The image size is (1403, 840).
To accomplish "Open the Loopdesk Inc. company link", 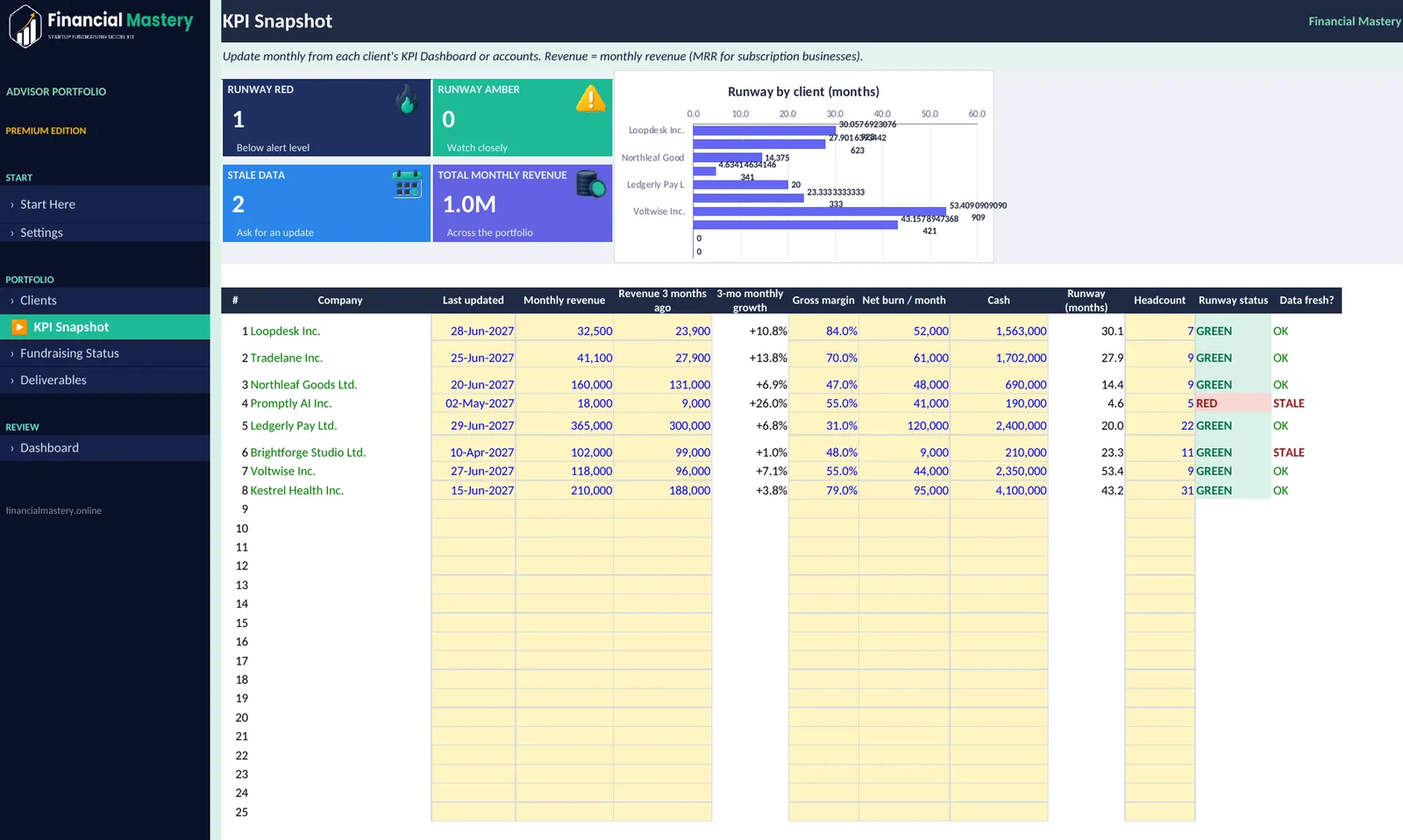I will pos(285,331).
